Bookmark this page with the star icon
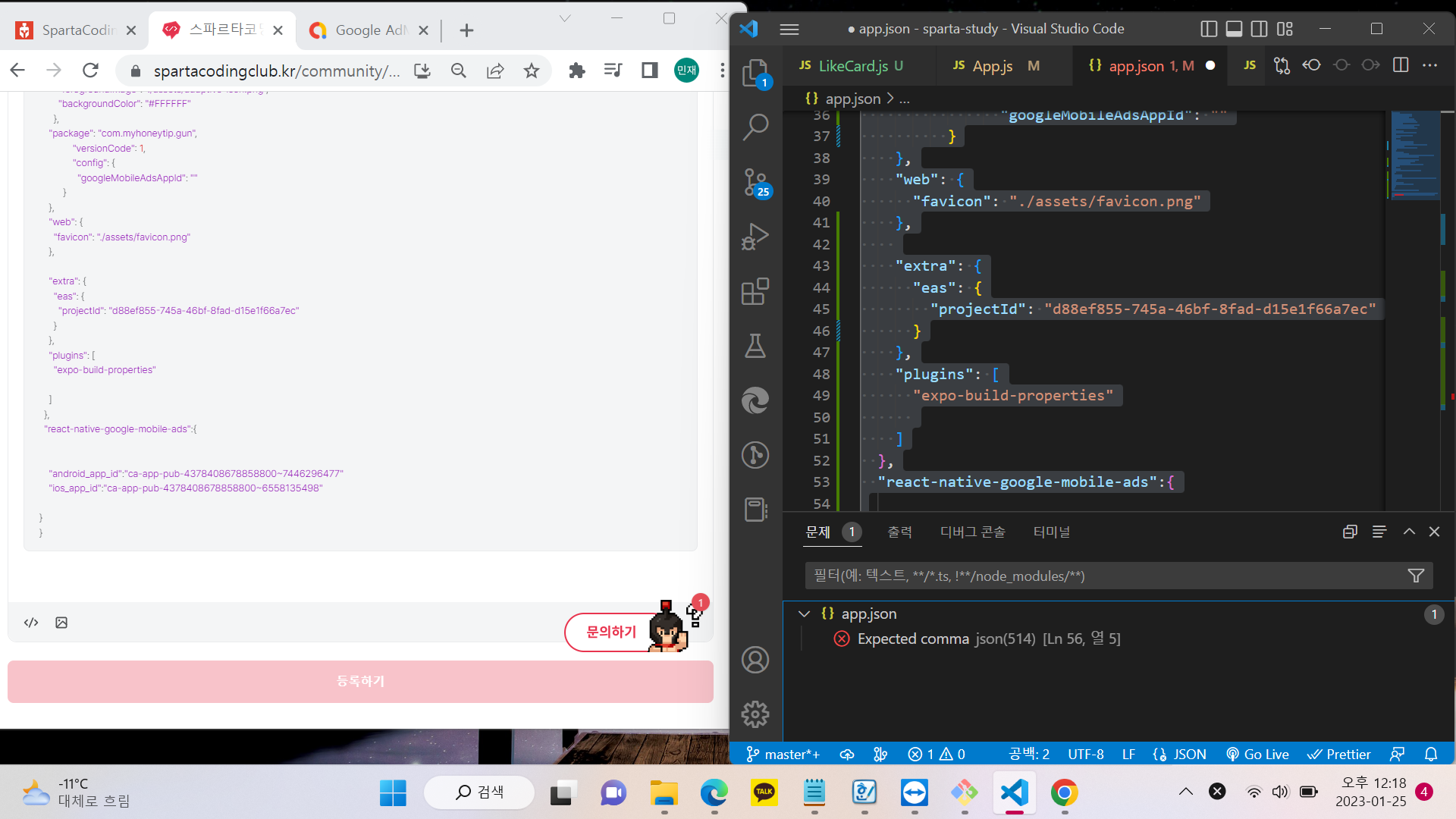The height and width of the screenshot is (819, 1456). click(x=532, y=71)
